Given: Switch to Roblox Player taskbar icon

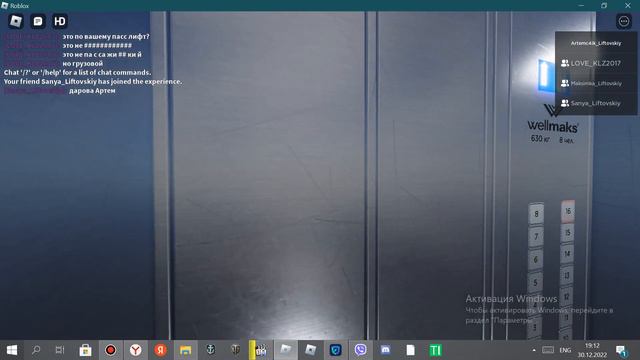Looking at the screenshot, I should click(x=311, y=350).
